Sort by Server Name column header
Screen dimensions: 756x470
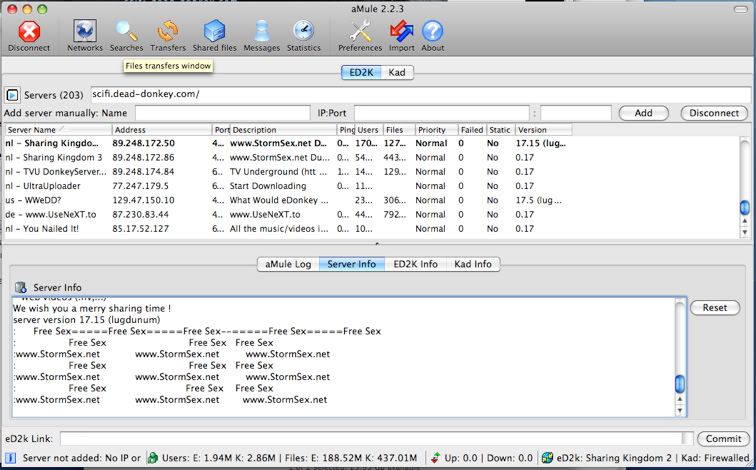pyautogui.click(x=58, y=130)
